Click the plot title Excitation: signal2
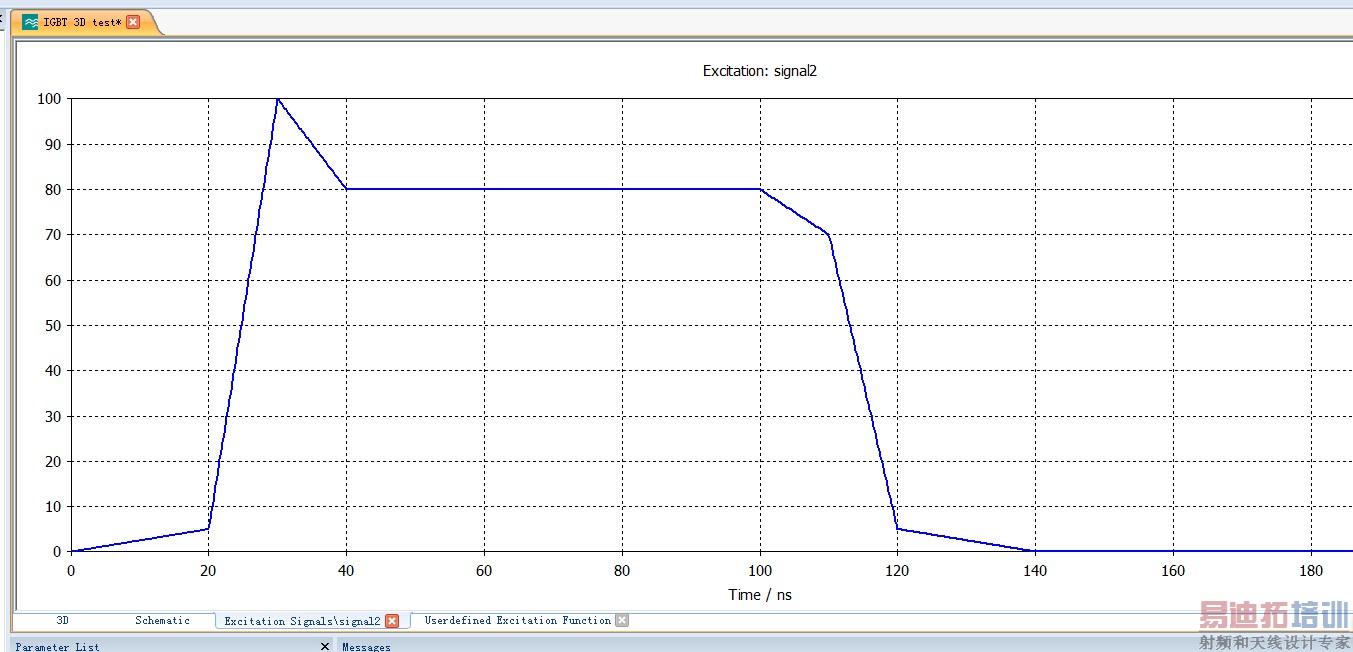The image size is (1353, 652). coord(760,71)
